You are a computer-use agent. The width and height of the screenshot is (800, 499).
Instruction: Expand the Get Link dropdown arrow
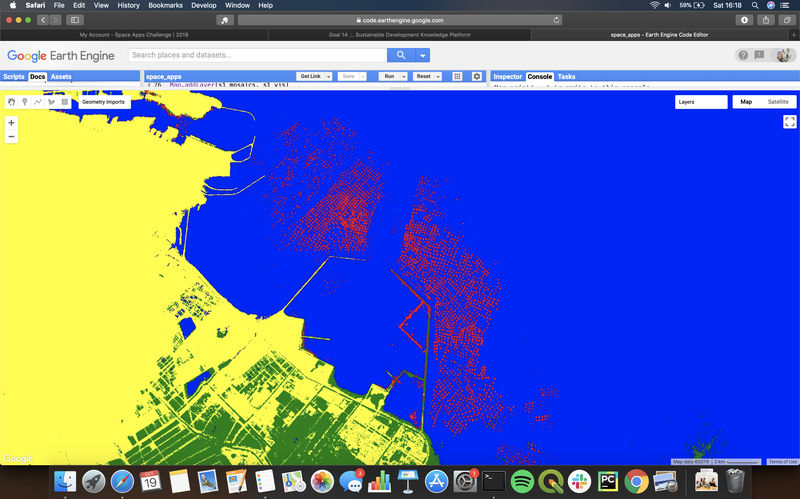click(x=328, y=76)
